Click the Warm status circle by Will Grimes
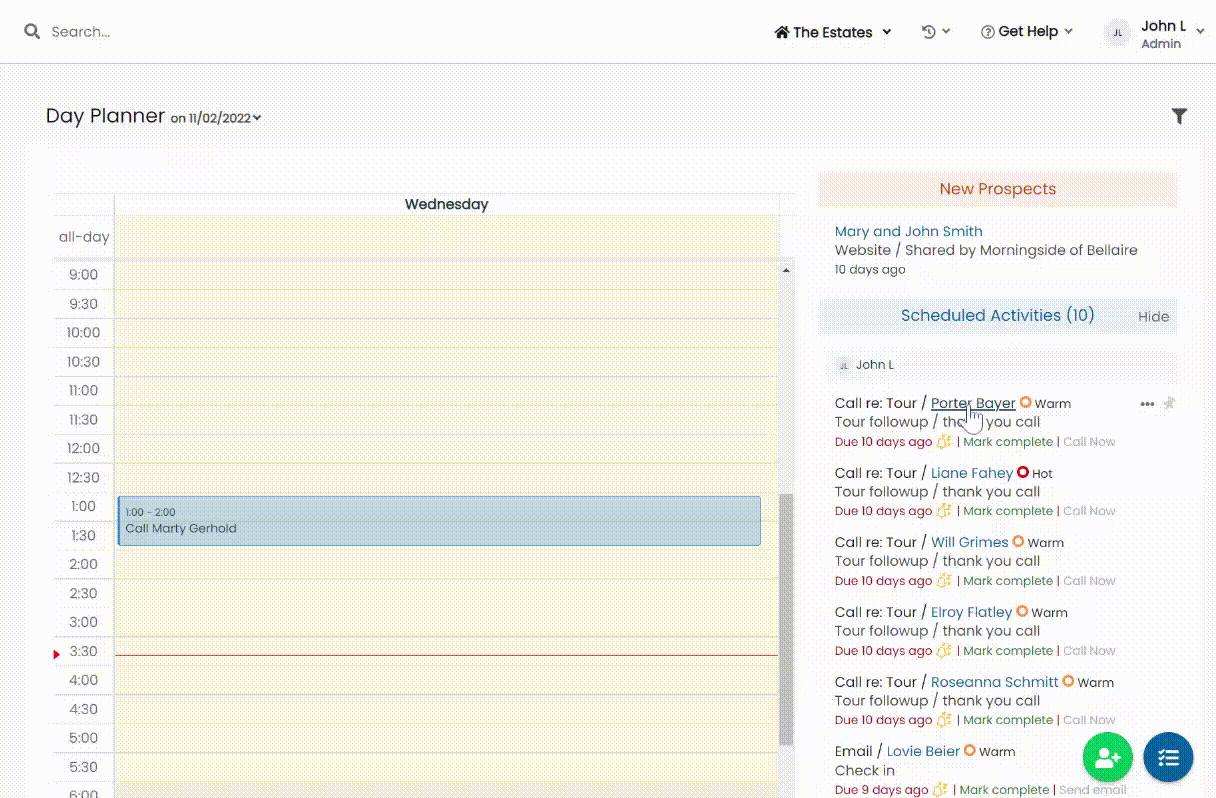Screen dimensions: 1216x798 coord(1018,542)
